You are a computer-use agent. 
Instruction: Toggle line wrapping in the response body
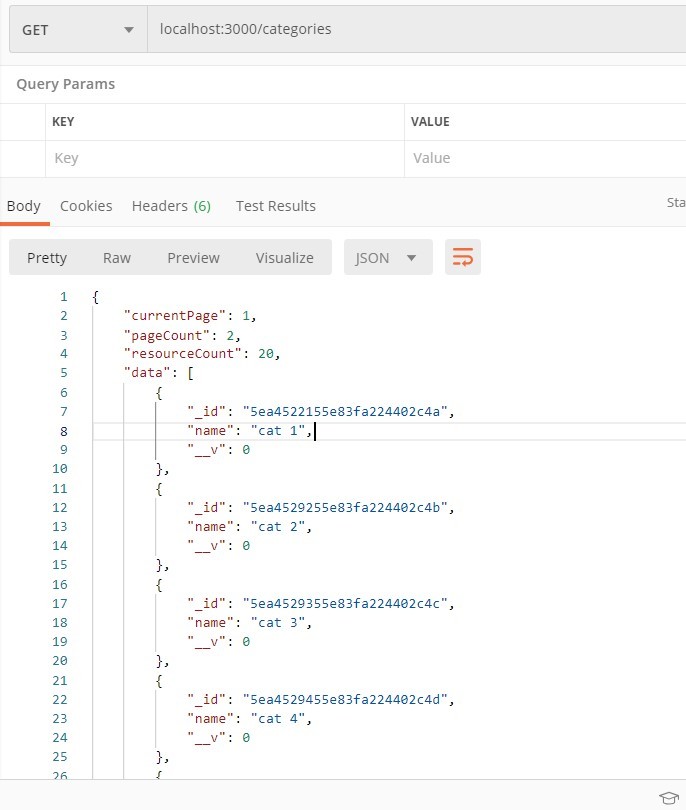[462, 257]
